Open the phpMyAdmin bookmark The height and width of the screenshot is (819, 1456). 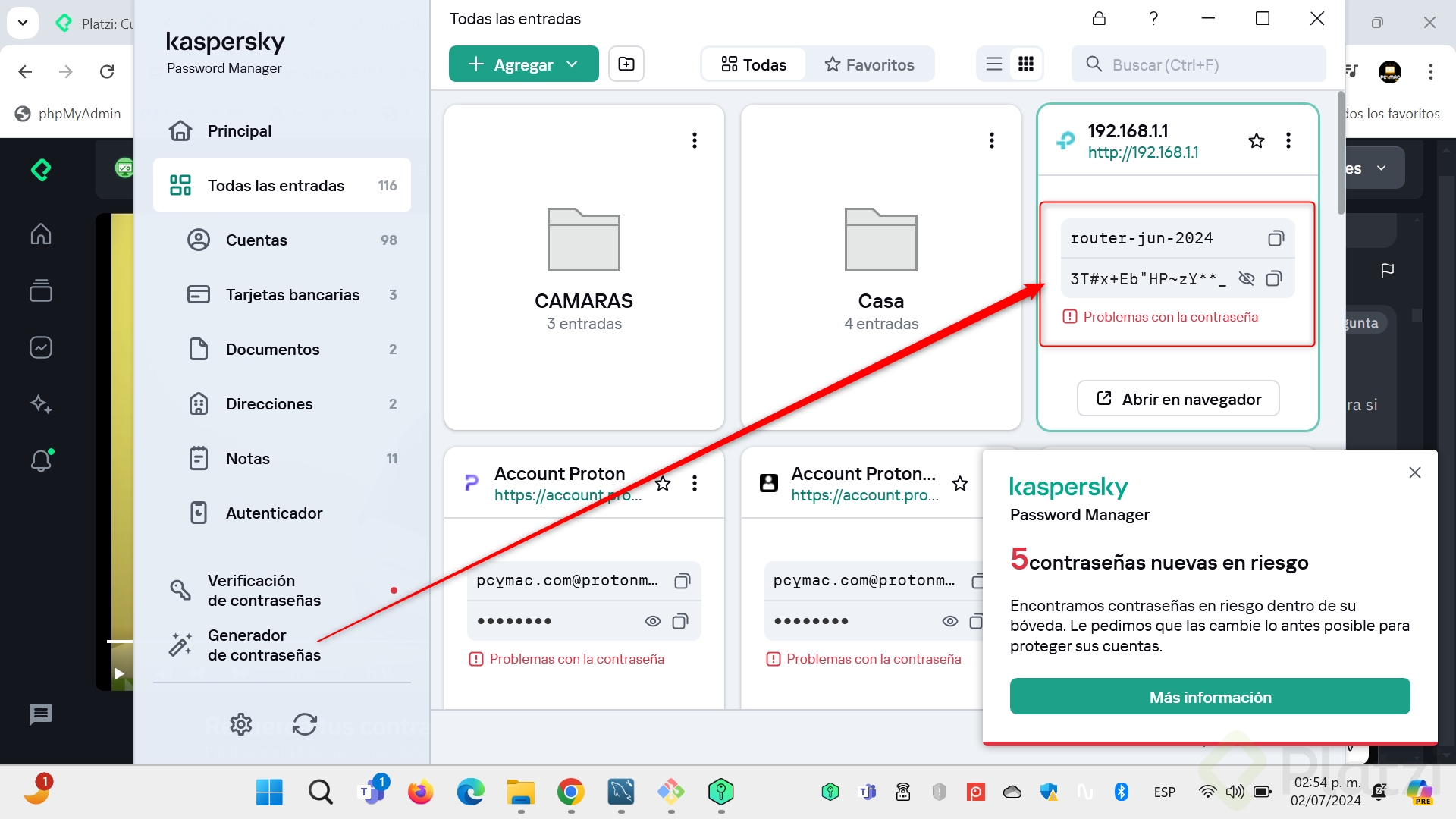tap(68, 114)
